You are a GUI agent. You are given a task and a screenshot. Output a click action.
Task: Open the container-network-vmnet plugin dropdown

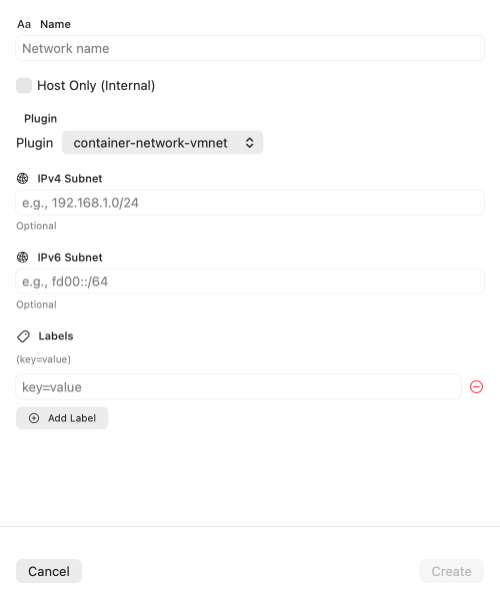[162, 143]
